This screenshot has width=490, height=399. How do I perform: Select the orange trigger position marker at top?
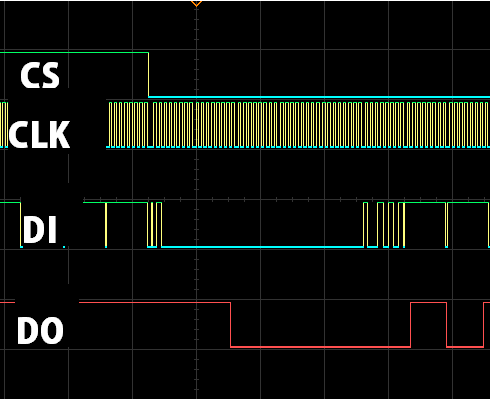(196, 3)
